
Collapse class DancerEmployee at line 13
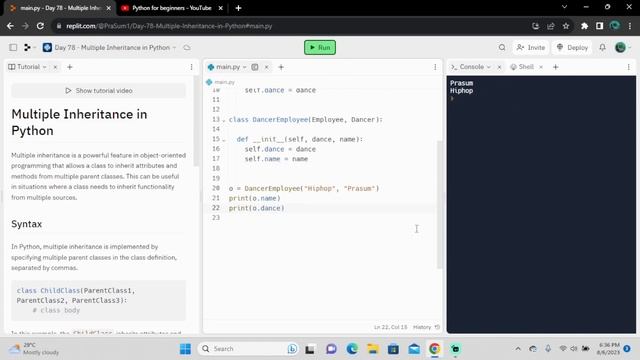tap(224, 120)
